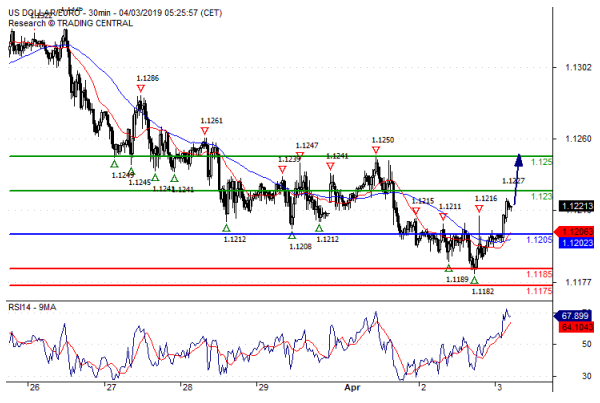Screen dimensions: 600x403
Task: Click the green 1.125 resistance level label
Action: (541, 161)
